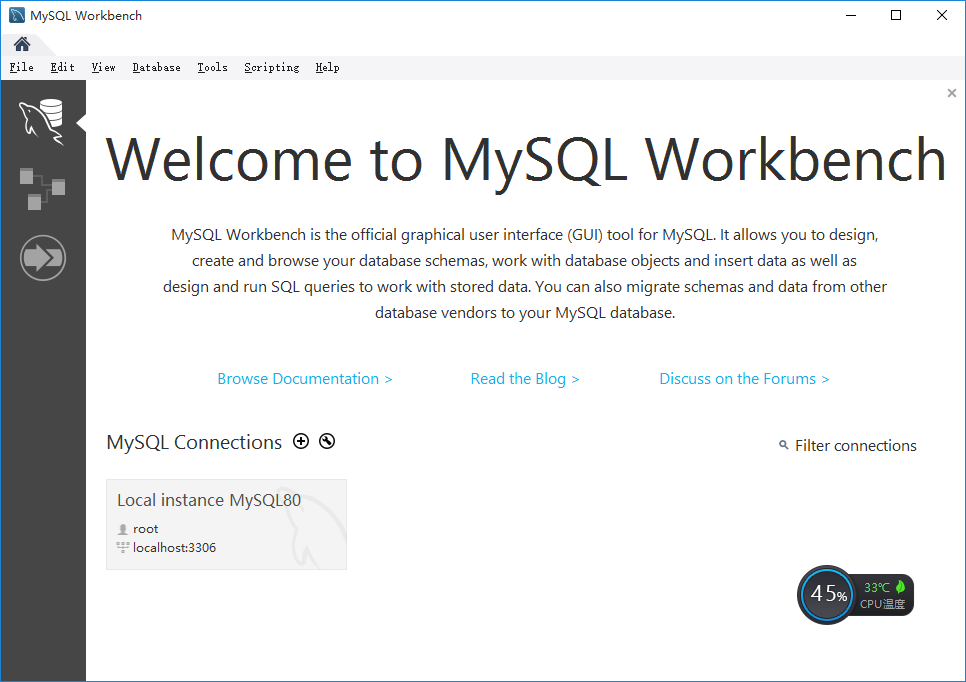Open the Migration wizard sidebar icon
This screenshot has width=966, height=682.
coord(43,258)
